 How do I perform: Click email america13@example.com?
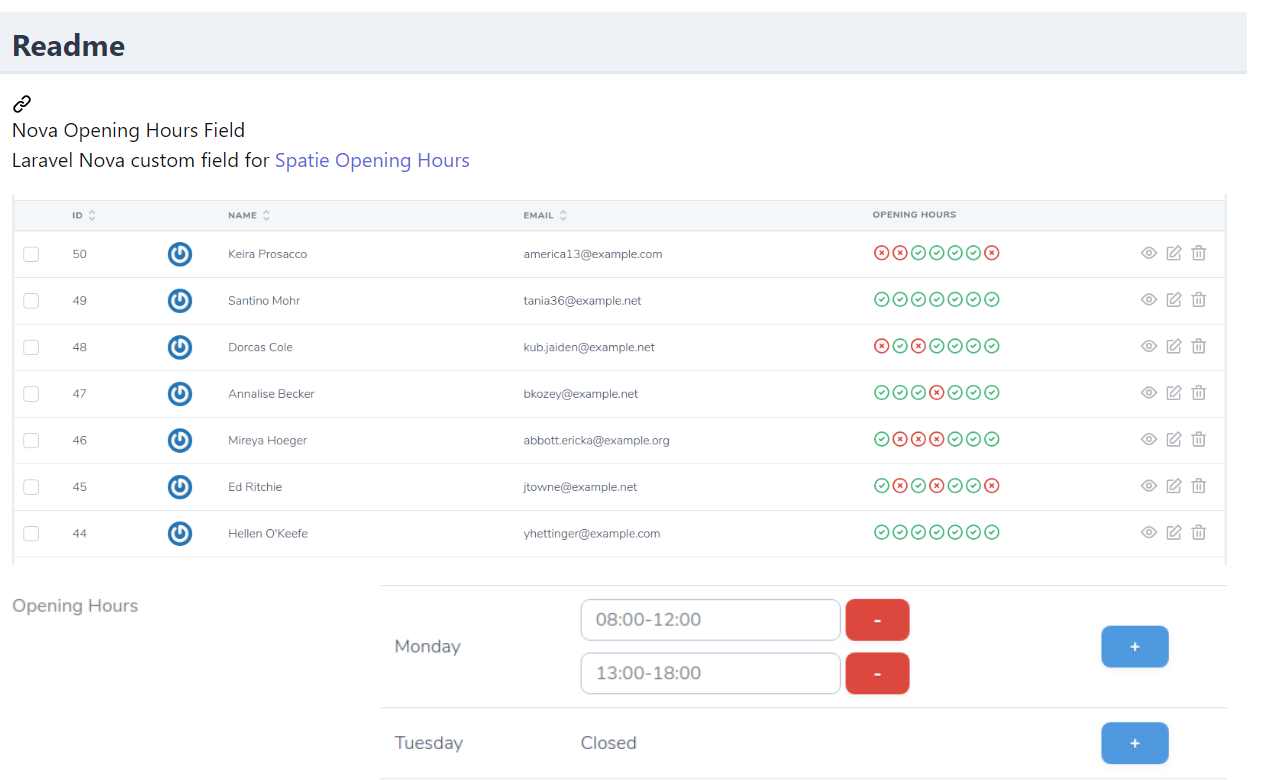593,254
